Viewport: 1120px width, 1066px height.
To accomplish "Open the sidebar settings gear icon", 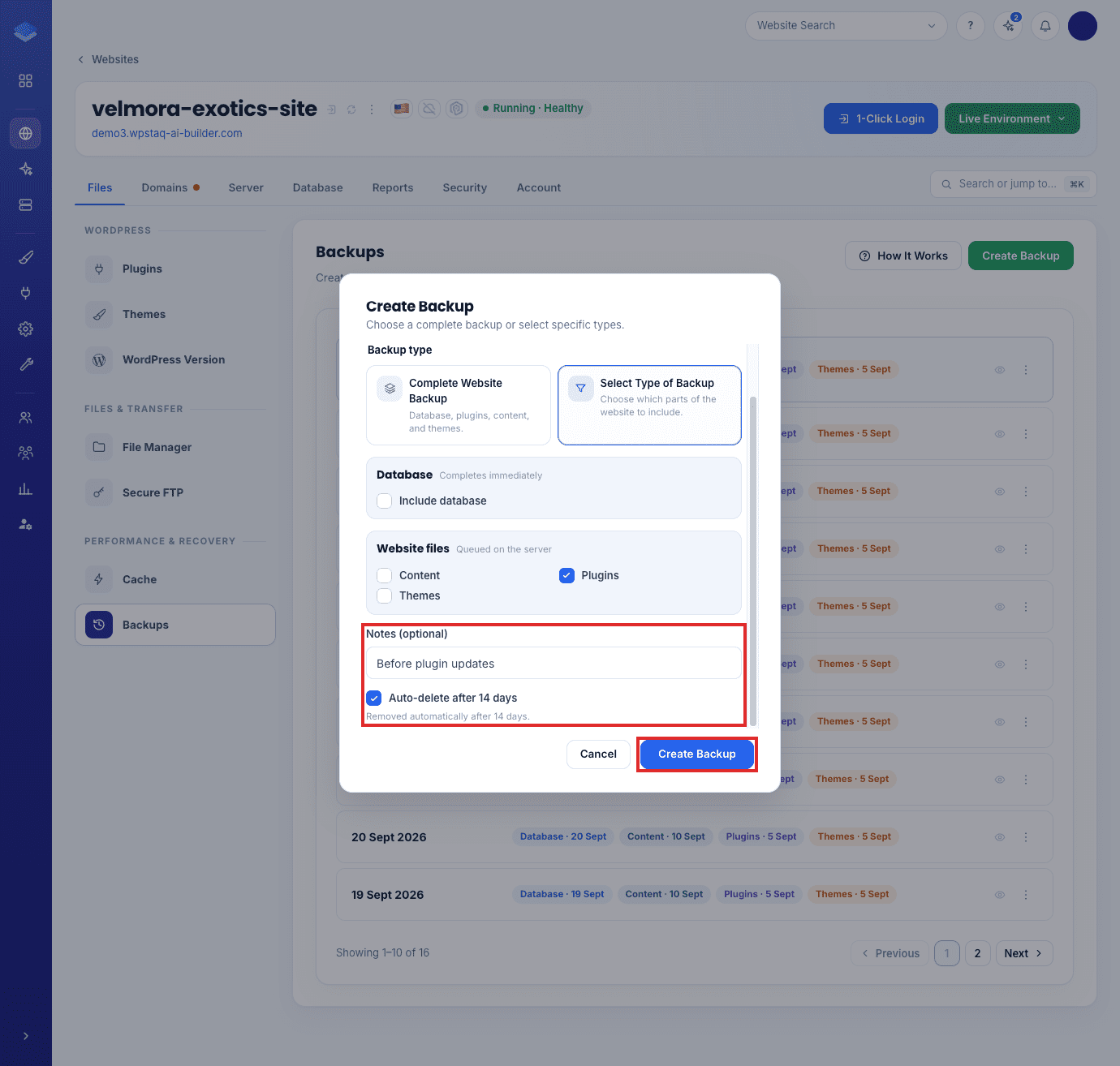I will [25, 329].
